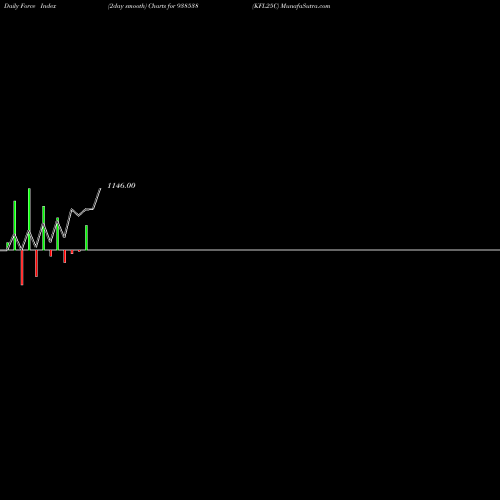The image size is (500, 500).
Task: Click the 1146.00 value label
Action: (x=121, y=186)
